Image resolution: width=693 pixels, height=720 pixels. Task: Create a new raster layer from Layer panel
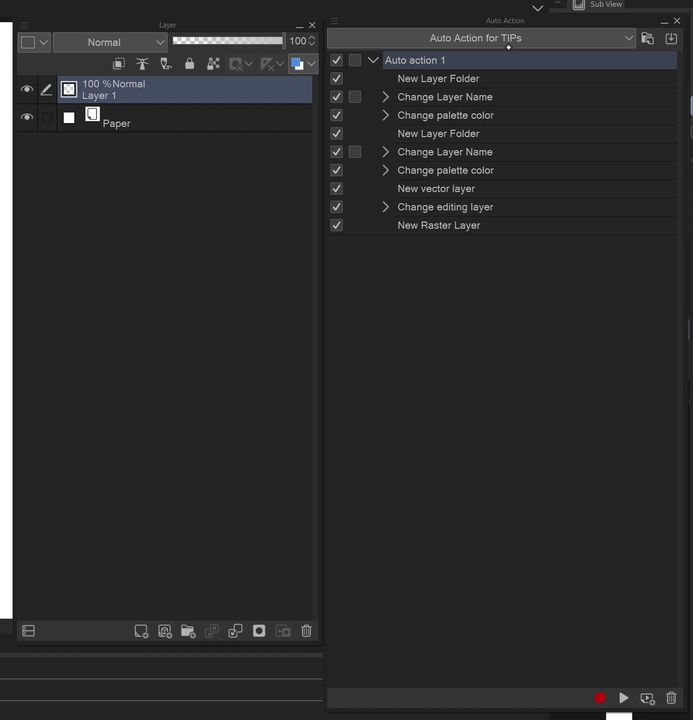click(x=141, y=631)
